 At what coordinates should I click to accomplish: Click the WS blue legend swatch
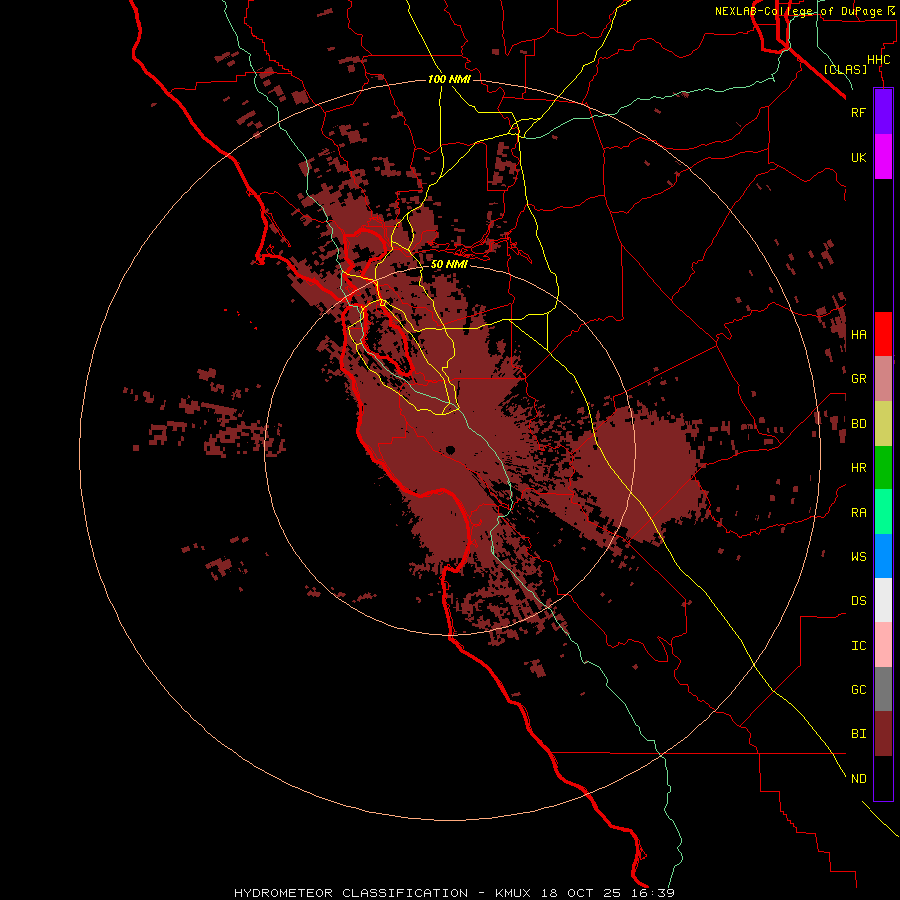click(883, 556)
